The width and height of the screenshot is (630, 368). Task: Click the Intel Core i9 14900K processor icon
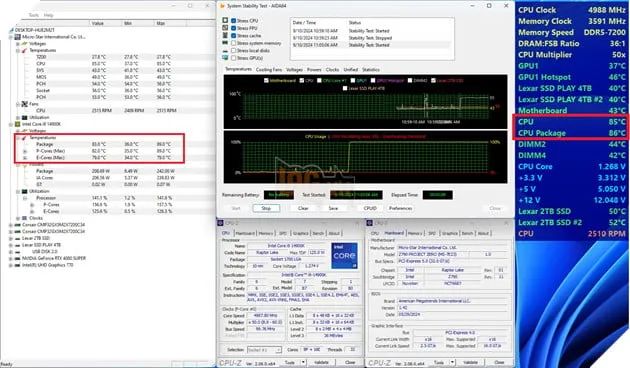[18, 124]
